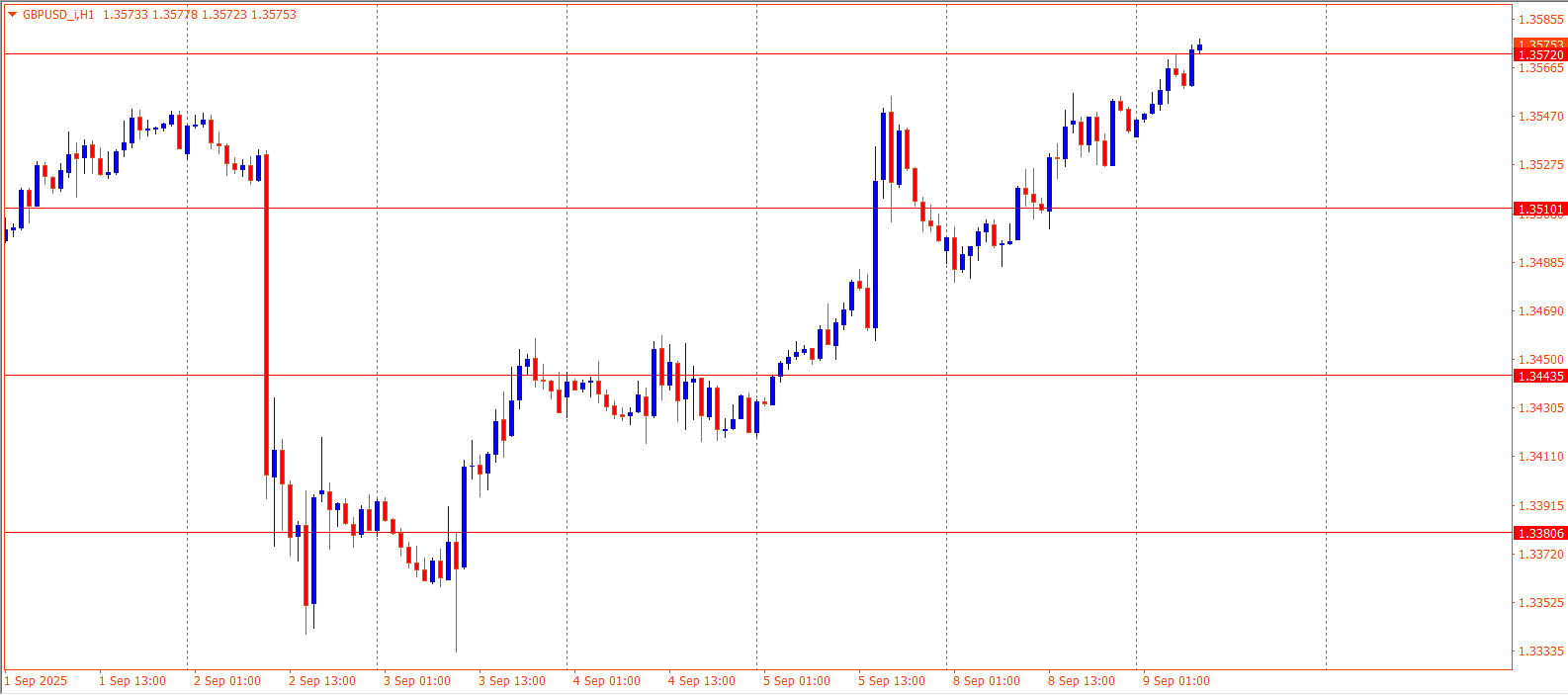Click the GBPUSD_i,H1 chart symbol title

[x=58, y=15]
